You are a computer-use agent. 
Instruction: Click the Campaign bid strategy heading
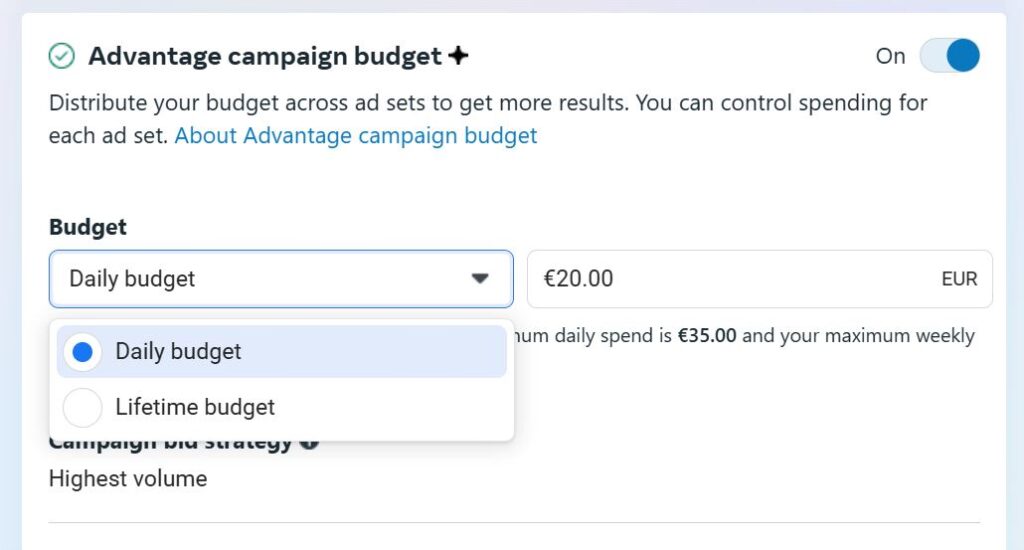(170, 444)
